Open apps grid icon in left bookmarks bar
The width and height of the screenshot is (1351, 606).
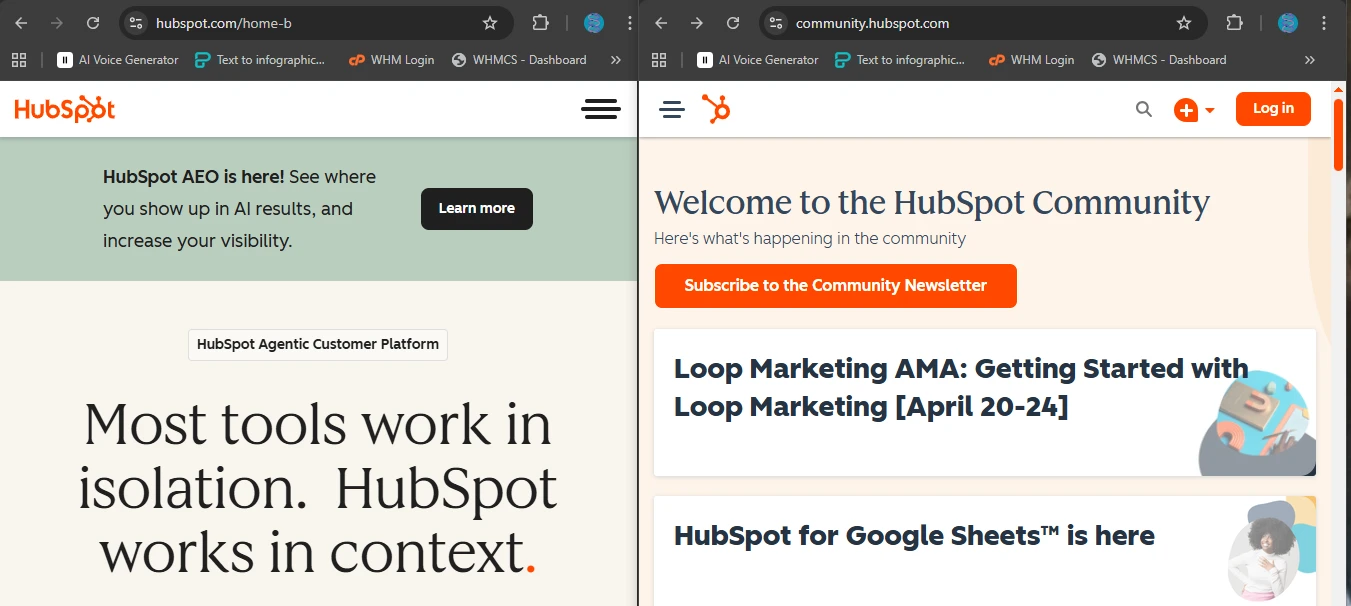19,60
